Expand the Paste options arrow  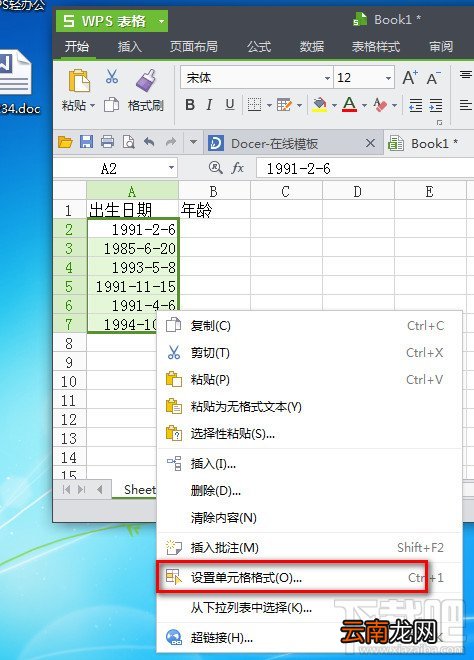coord(92,105)
